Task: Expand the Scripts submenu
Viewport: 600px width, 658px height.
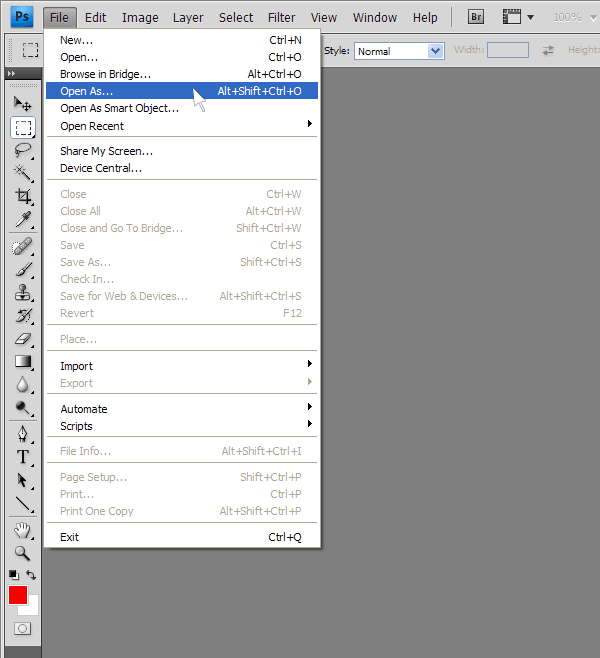Action: tap(182, 426)
